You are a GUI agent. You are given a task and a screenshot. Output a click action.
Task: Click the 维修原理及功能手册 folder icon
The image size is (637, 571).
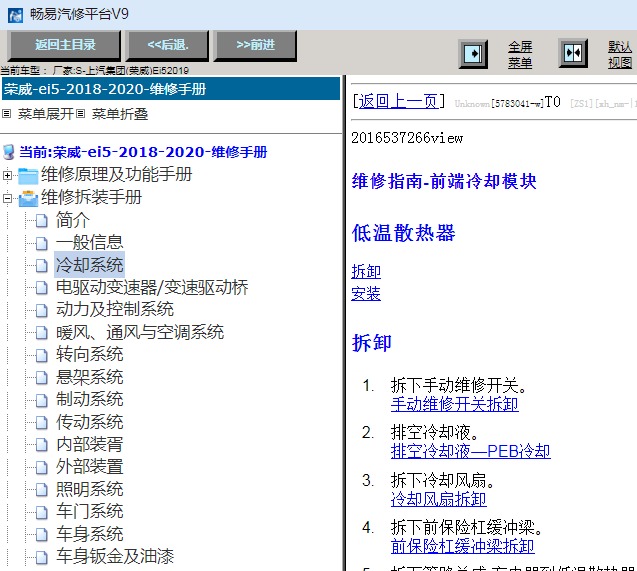click(x=28, y=176)
